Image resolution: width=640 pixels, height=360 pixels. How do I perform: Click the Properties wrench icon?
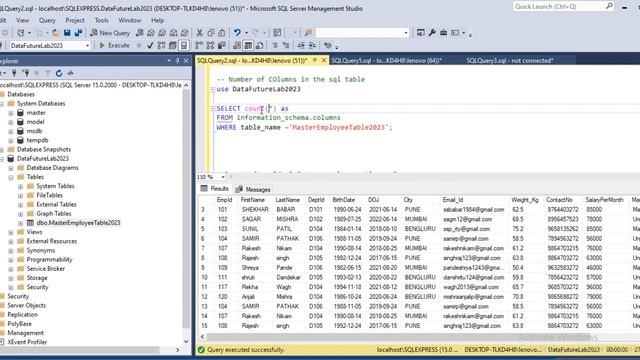[432, 33]
